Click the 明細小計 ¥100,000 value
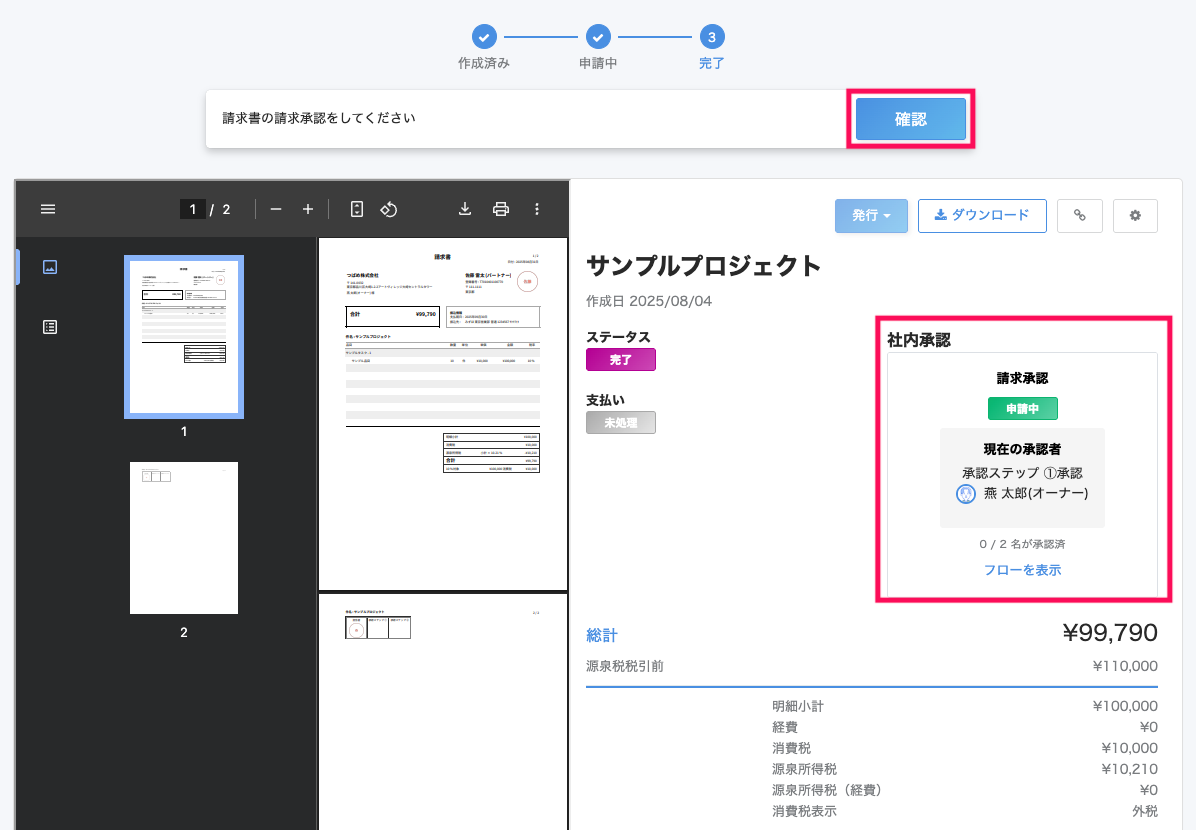1196x830 pixels. [1125, 706]
